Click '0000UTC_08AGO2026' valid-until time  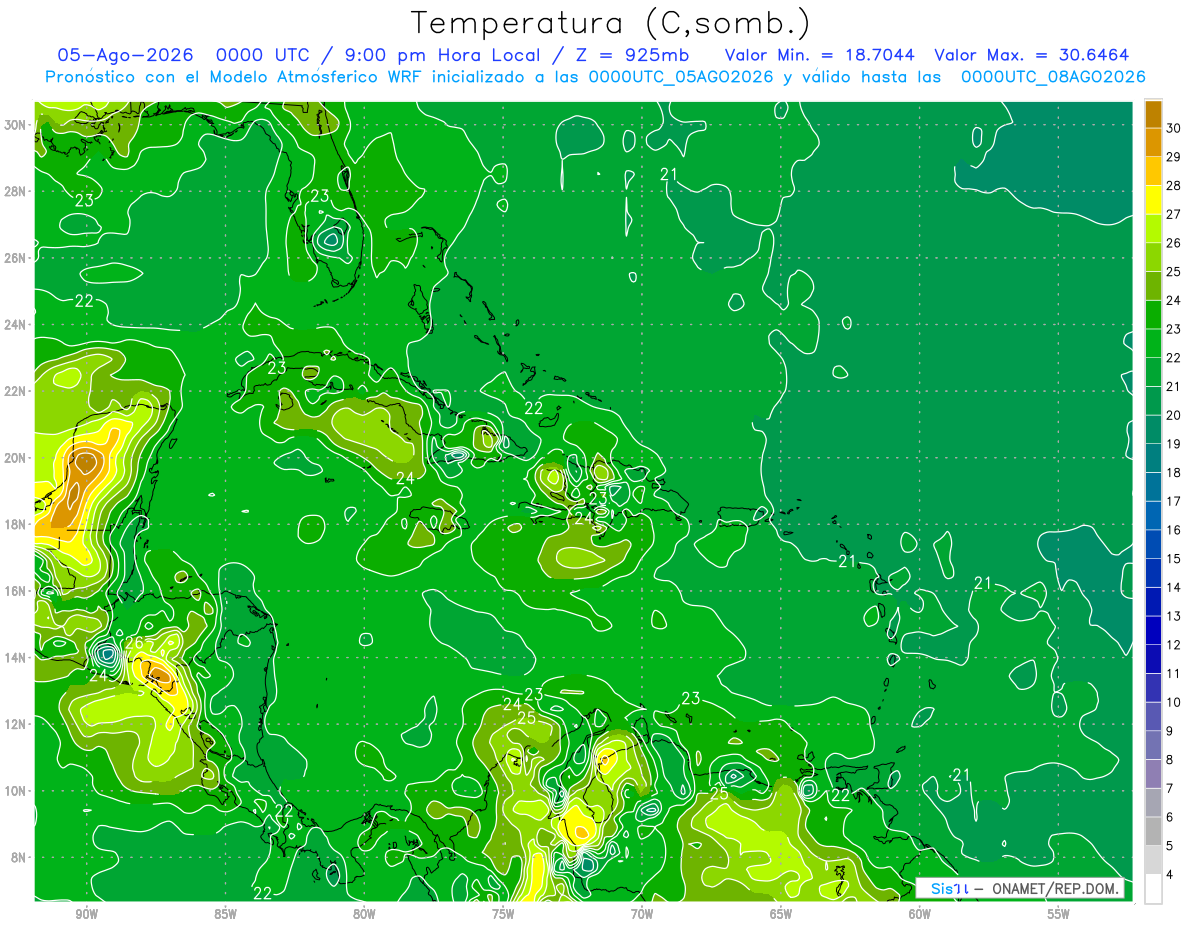point(1052,77)
